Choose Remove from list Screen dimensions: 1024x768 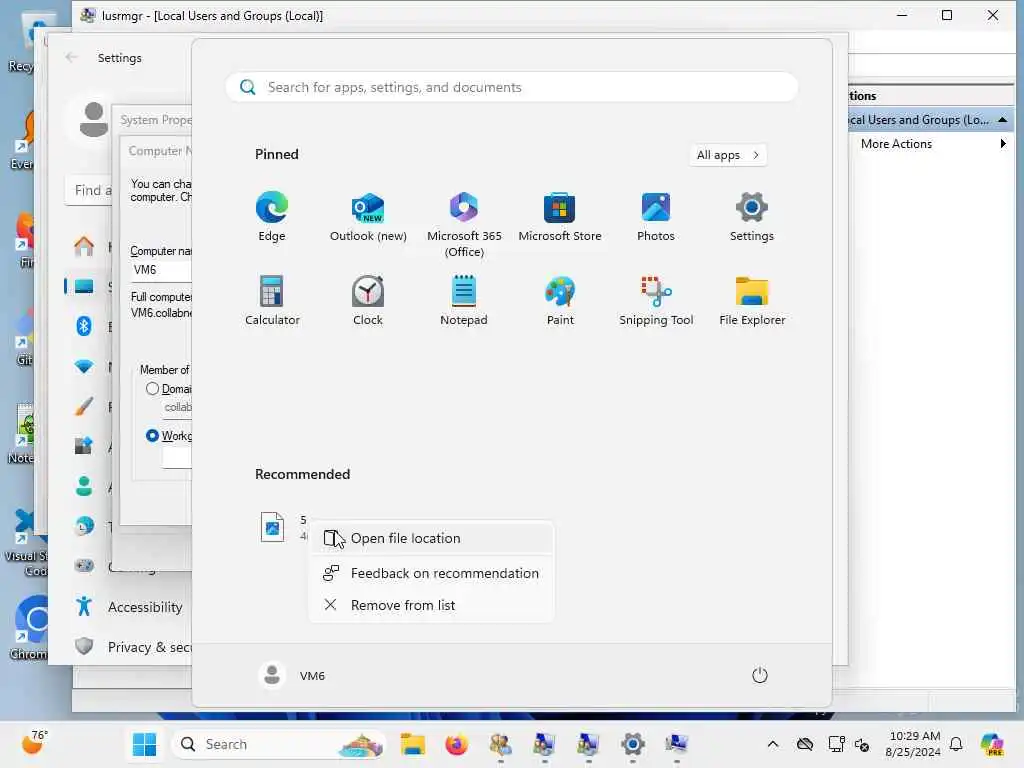coord(432,605)
